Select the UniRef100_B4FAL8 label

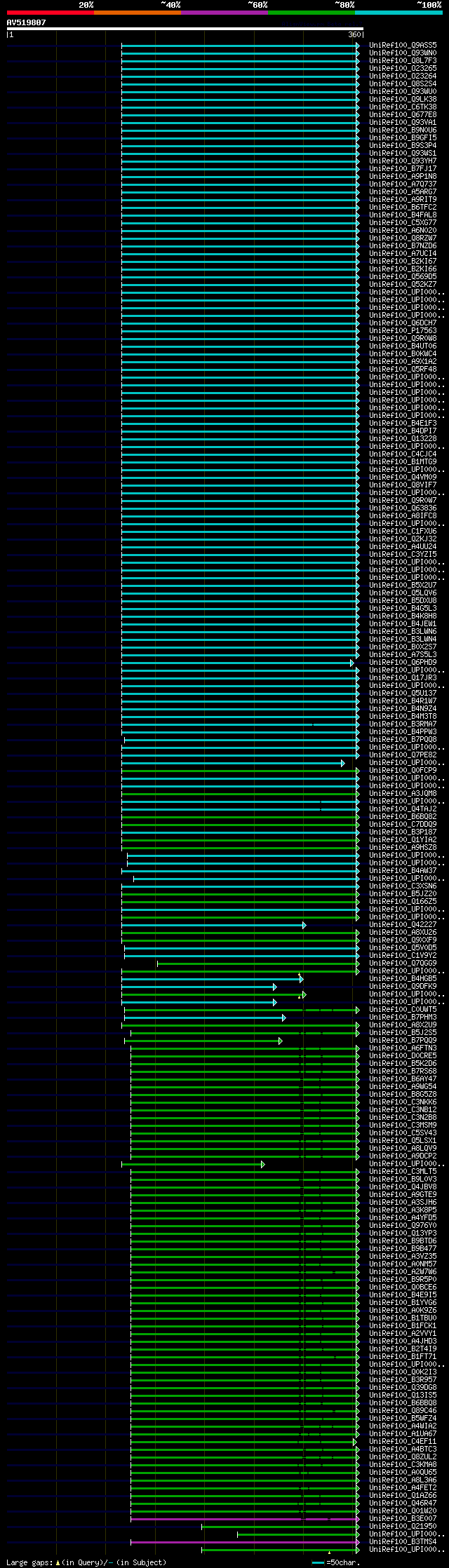pyautogui.click(x=403, y=215)
